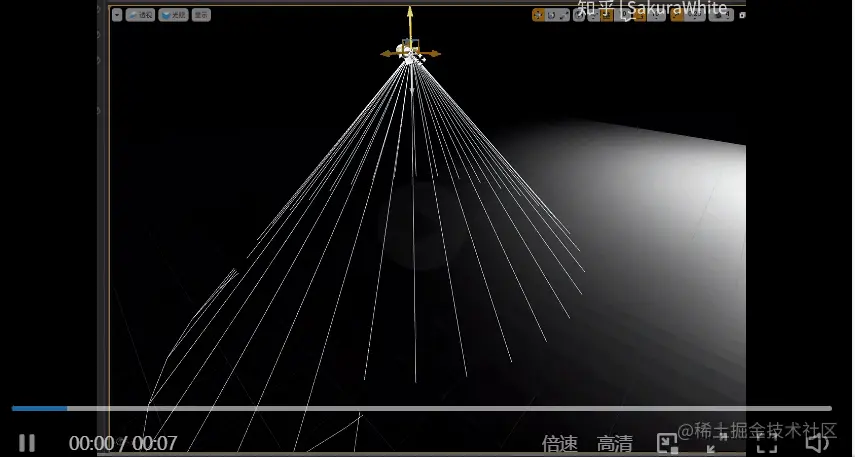The height and width of the screenshot is (457, 855).
Task: Click the 00:00 / 00:07 time display
Action: (123, 443)
